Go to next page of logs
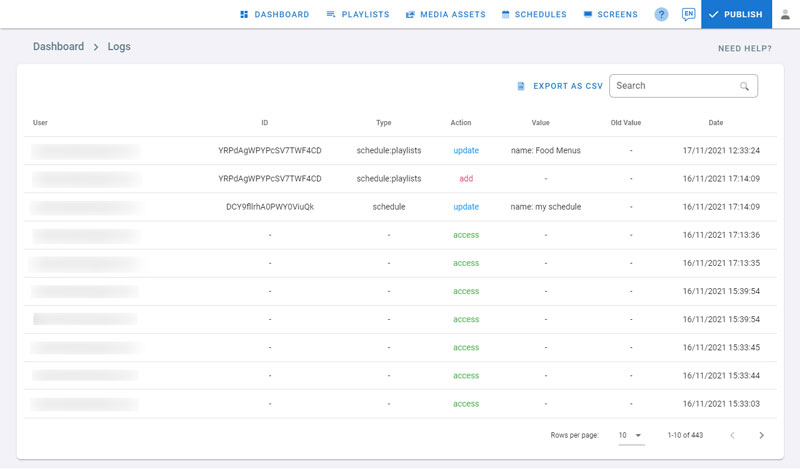Screen dimensions: 800x469 pos(761,435)
